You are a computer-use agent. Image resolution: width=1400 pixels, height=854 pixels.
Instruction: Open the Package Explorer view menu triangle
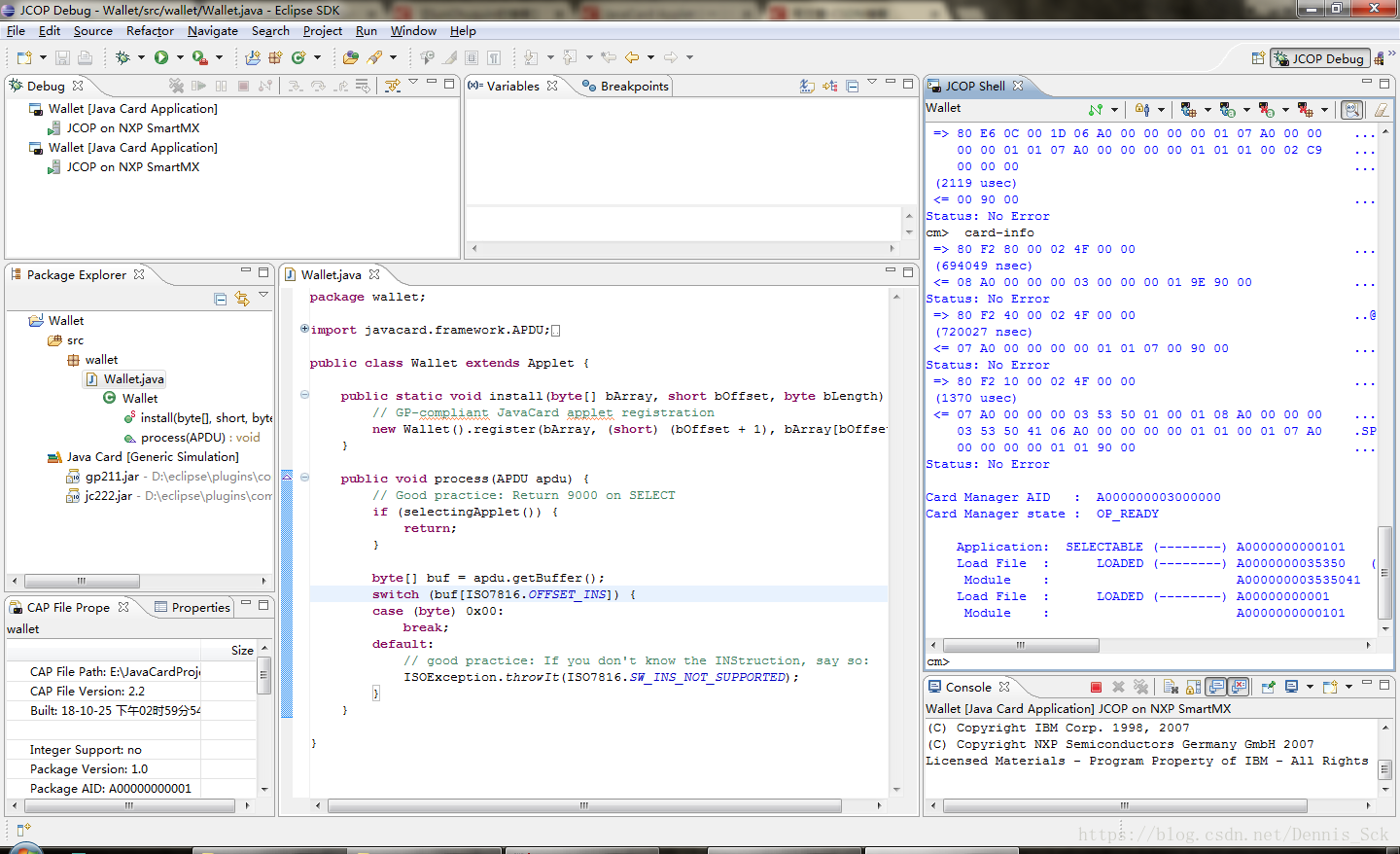[x=263, y=295]
